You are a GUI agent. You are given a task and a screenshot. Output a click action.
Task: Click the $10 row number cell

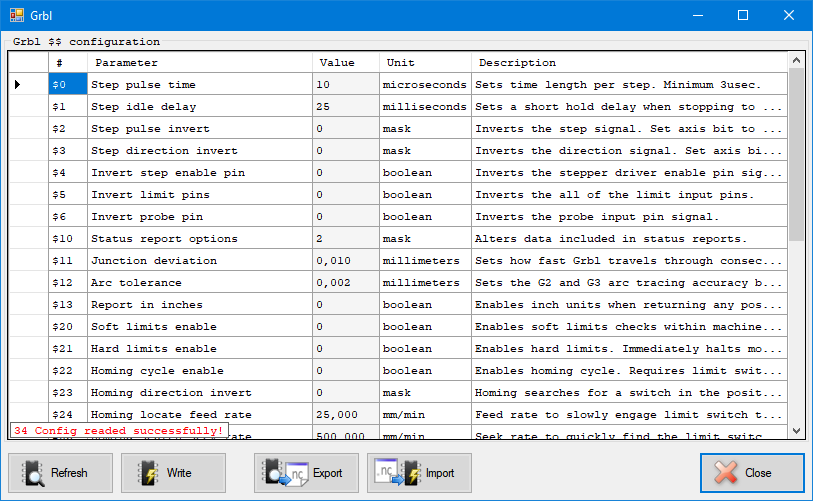(68, 239)
